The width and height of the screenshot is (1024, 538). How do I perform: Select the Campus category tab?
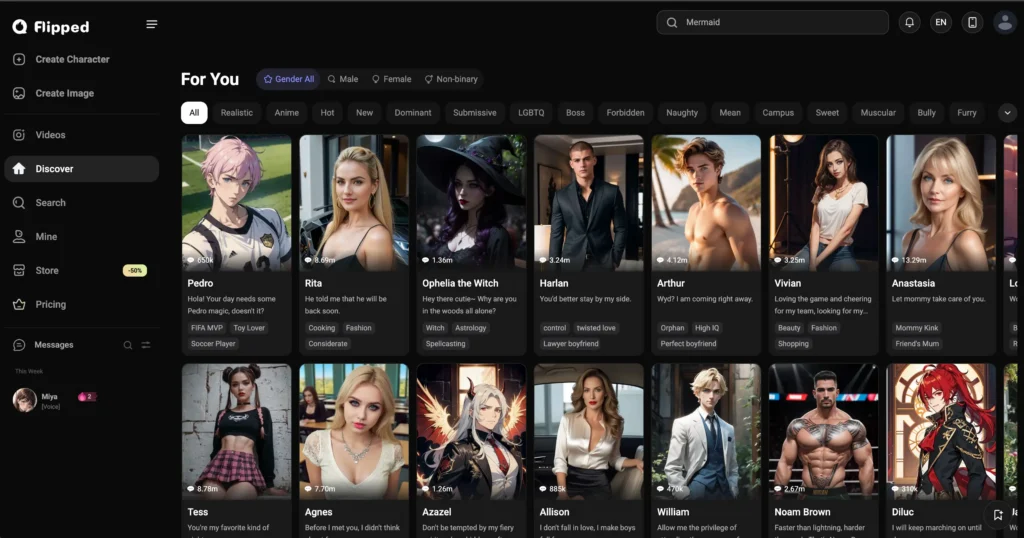click(778, 112)
